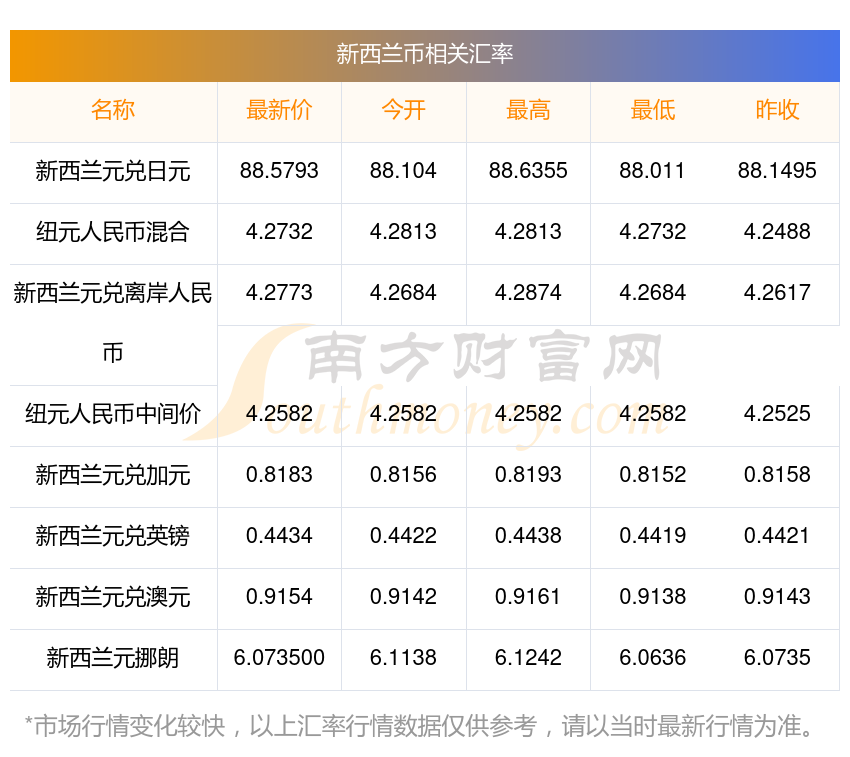Select the 新西兰元兑英镑 row name
This screenshot has height=757, width=850.
coord(113,536)
